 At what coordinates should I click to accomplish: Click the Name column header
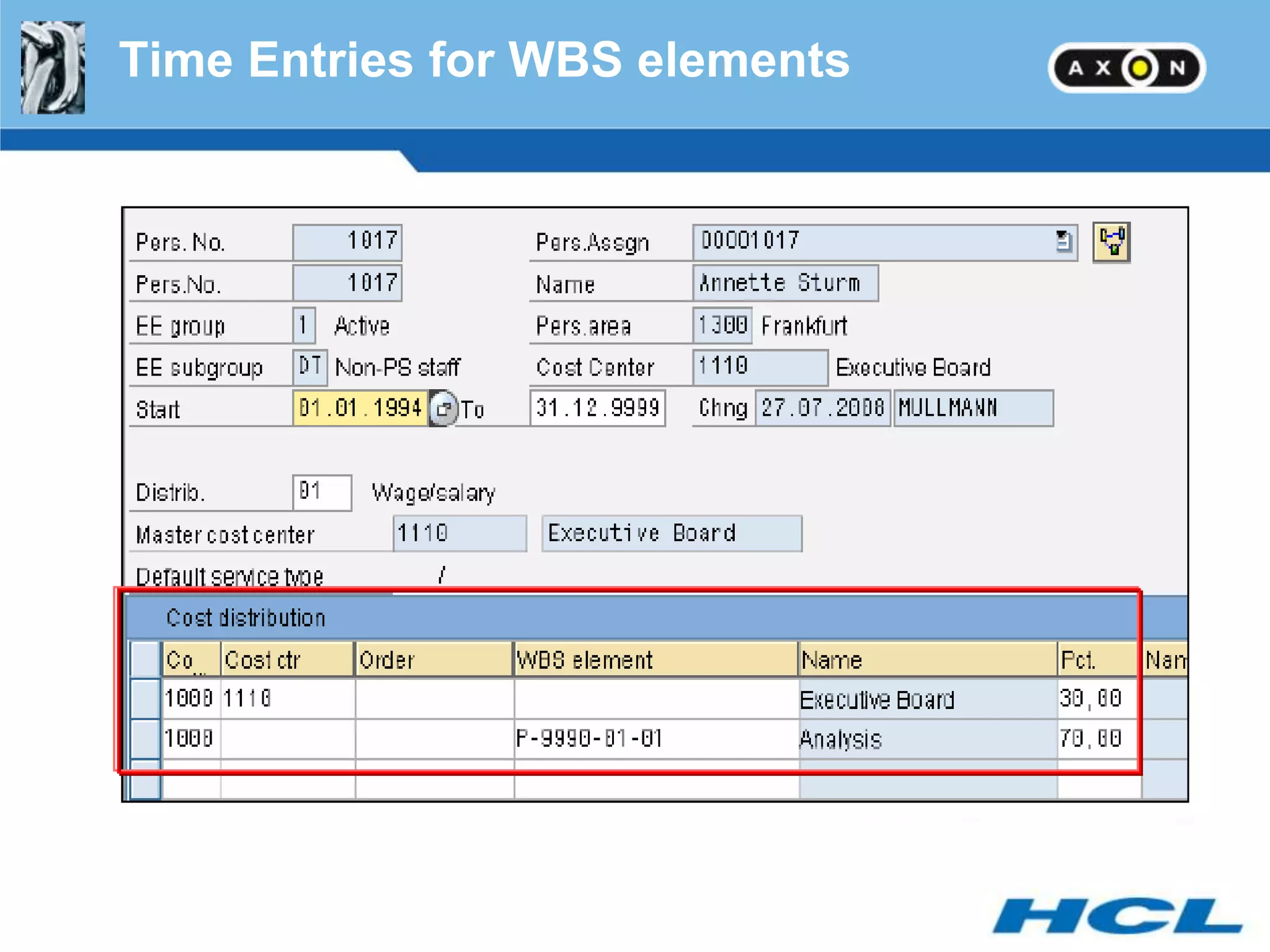pyautogui.click(x=928, y=659)
